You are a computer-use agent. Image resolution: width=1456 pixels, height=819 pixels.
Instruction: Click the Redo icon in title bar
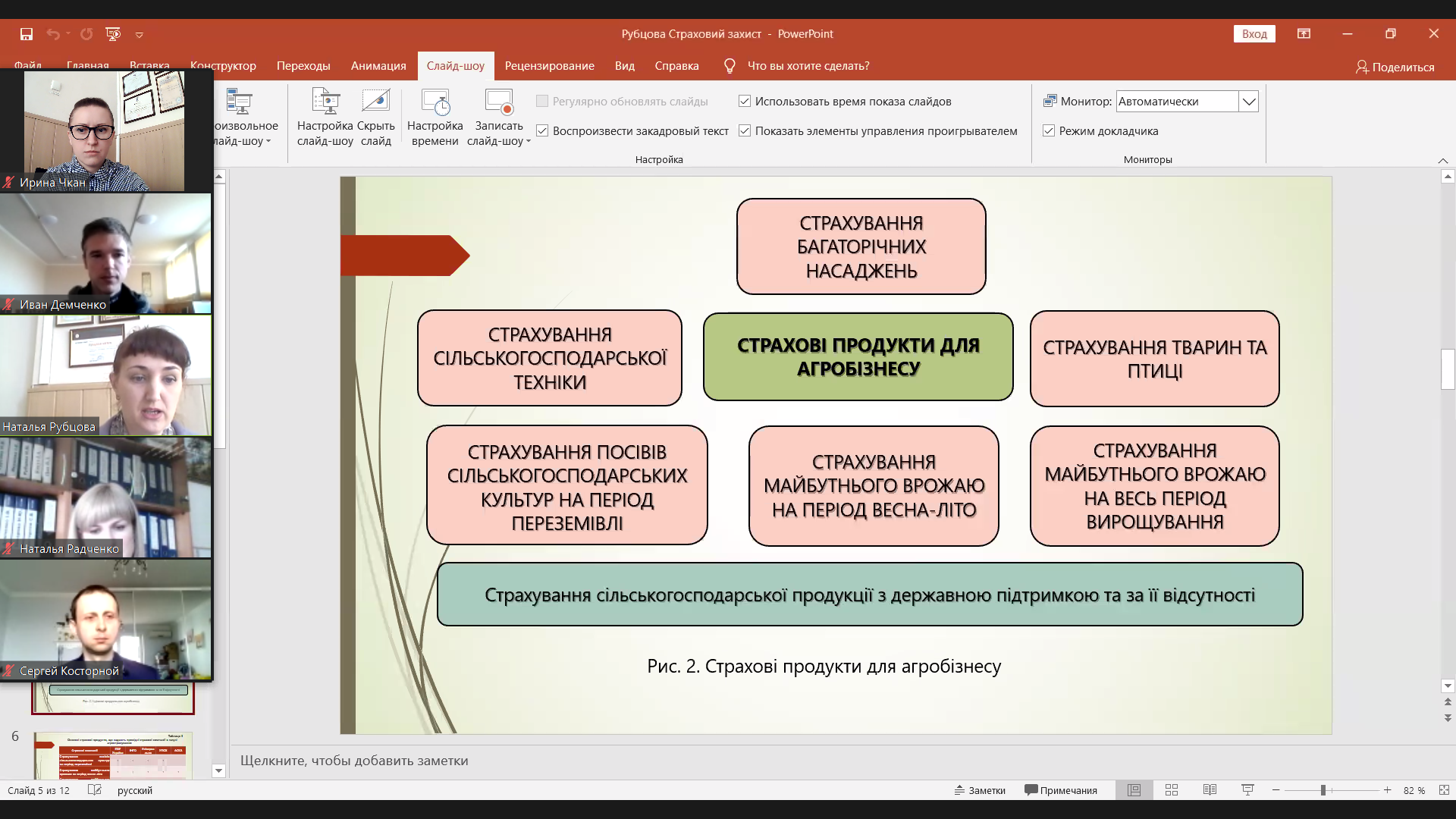86,34
